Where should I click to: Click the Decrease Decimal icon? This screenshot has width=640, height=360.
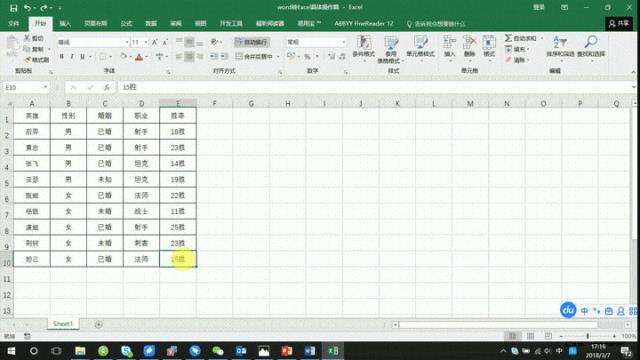pos(342,56)
